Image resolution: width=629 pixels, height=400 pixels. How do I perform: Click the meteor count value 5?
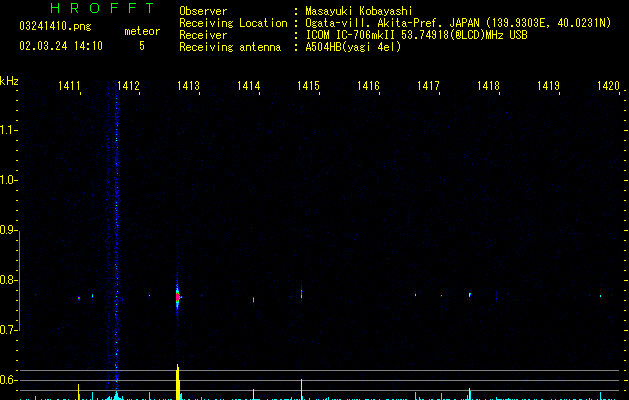(x=142, y=46)
